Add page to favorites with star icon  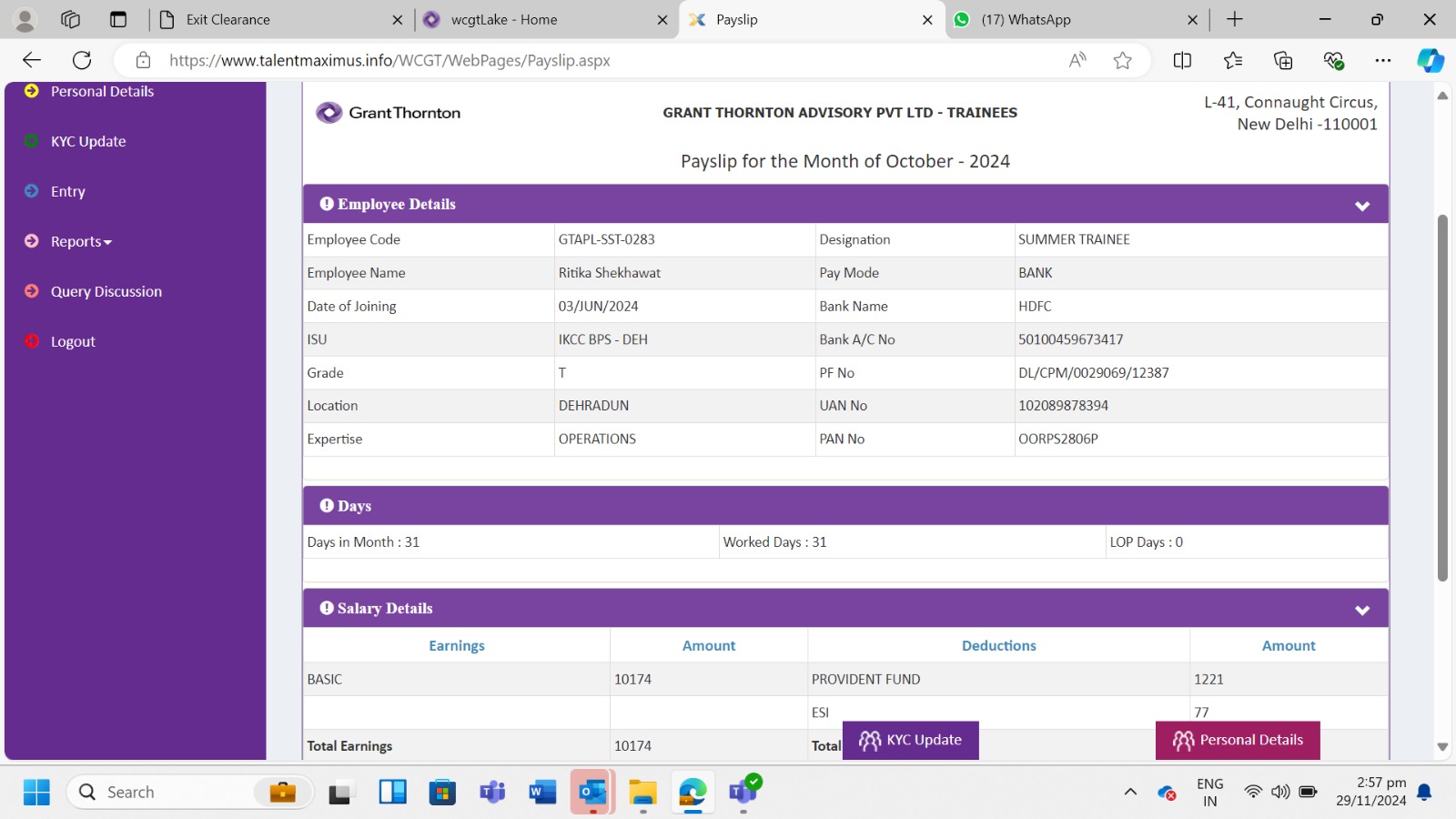[1123, 60]
